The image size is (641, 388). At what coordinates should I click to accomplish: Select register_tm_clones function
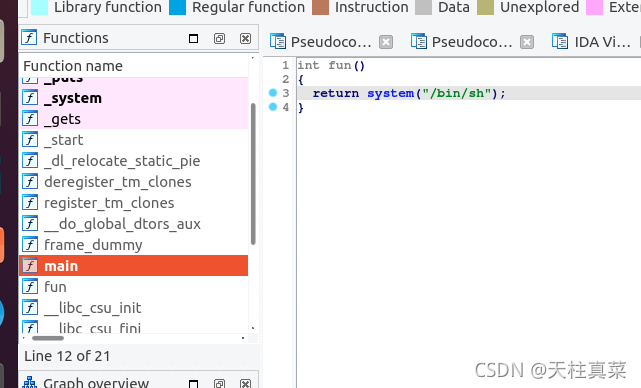click(x=134, y=203)
